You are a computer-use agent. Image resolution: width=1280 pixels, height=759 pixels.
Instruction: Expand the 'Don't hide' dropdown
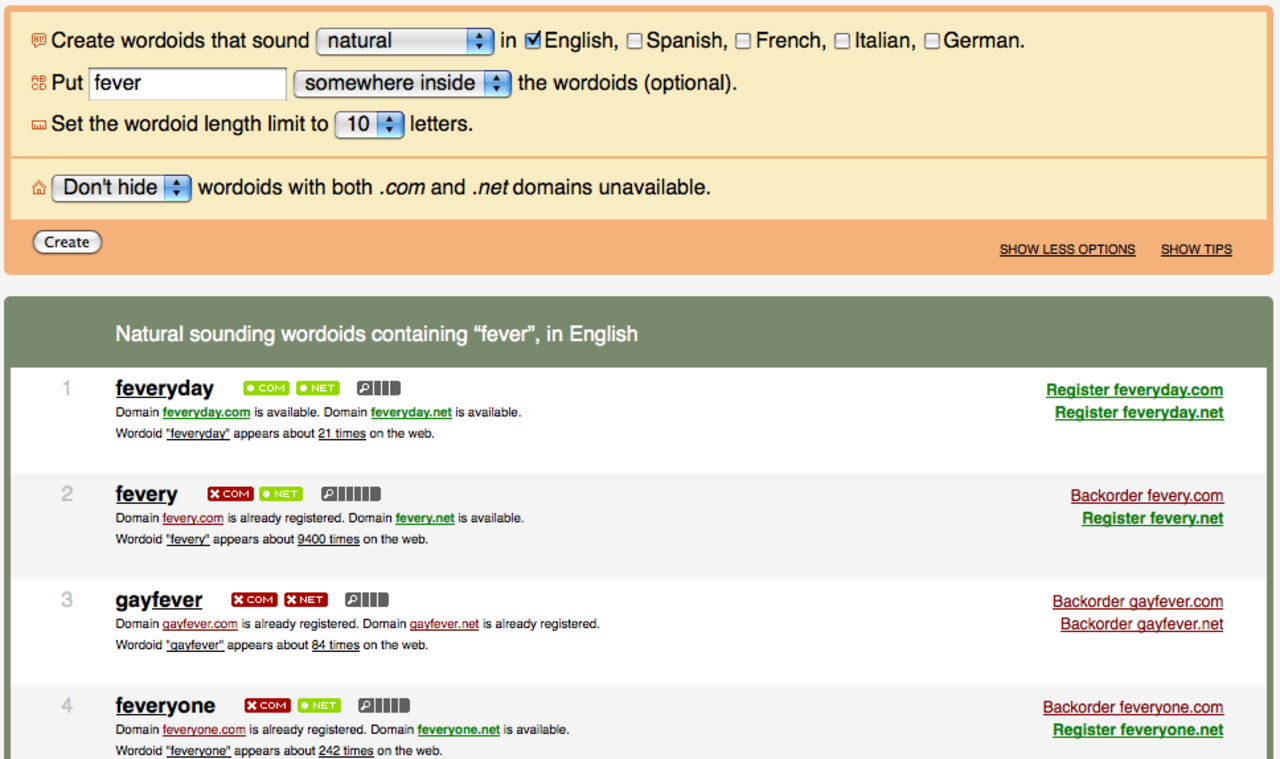(x=121, y=187)
